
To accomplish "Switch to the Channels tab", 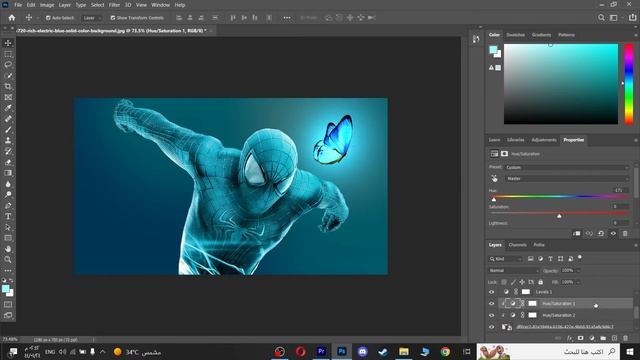I will point(518,245).
